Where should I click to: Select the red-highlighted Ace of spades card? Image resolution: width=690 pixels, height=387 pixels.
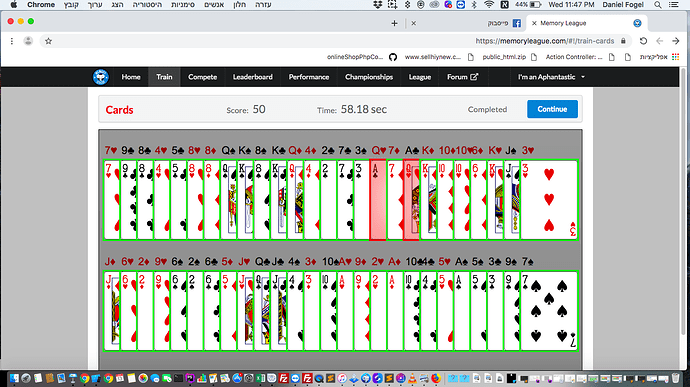pyautogui.click(x=378, y=200)
